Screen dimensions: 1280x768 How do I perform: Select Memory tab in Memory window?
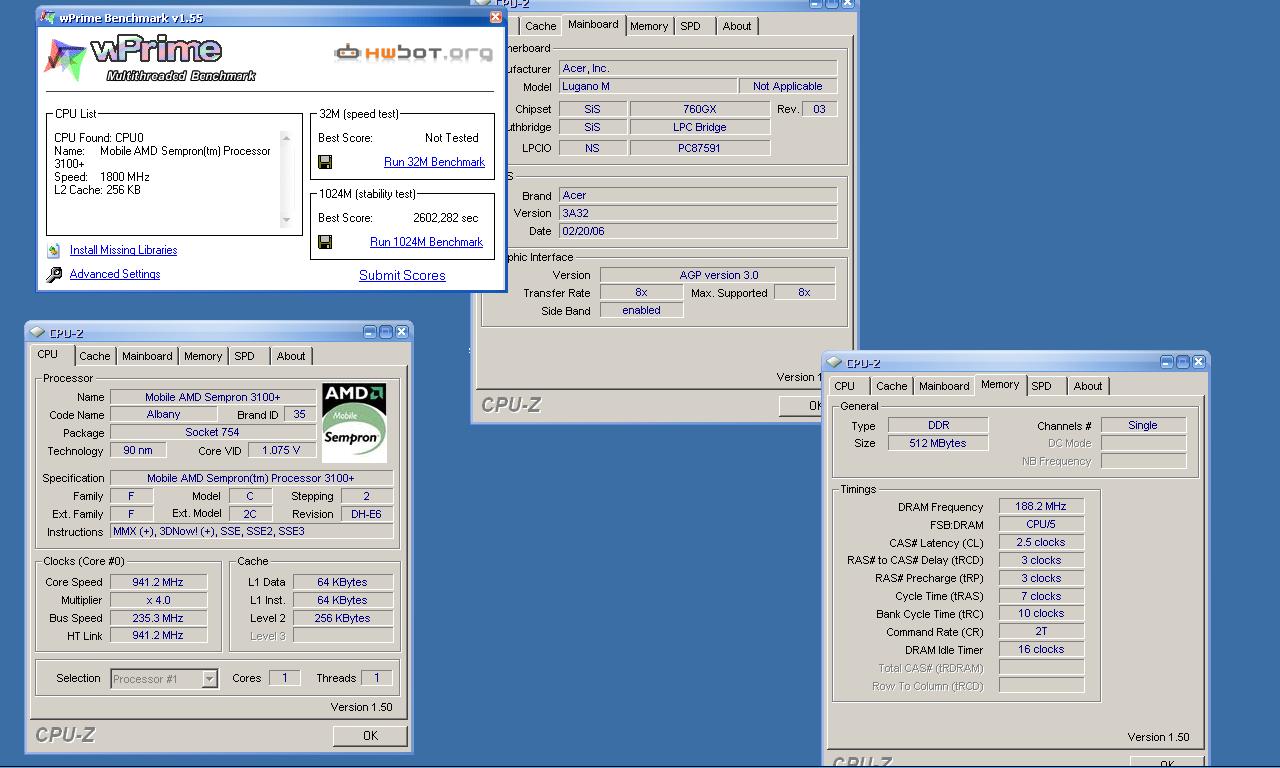coord(1000,385)
